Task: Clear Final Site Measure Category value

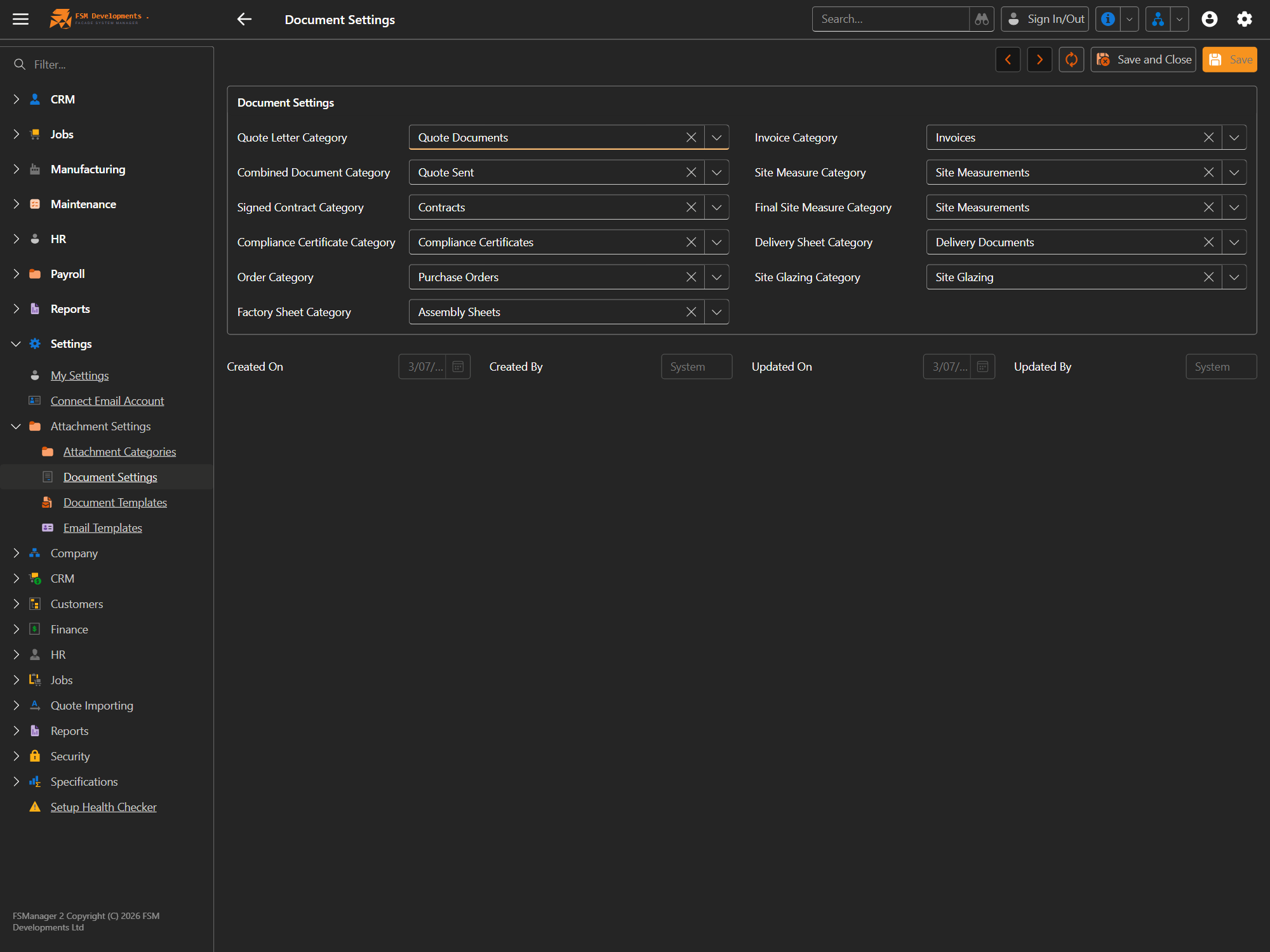Action: (1208, 208)
